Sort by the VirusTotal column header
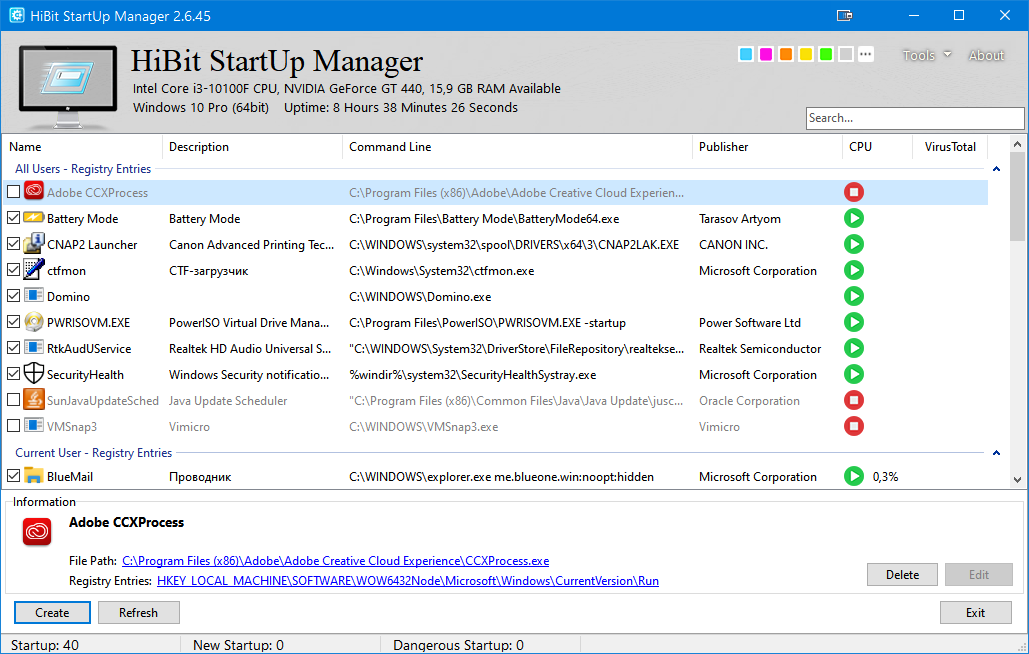 (x=950, y=147)
